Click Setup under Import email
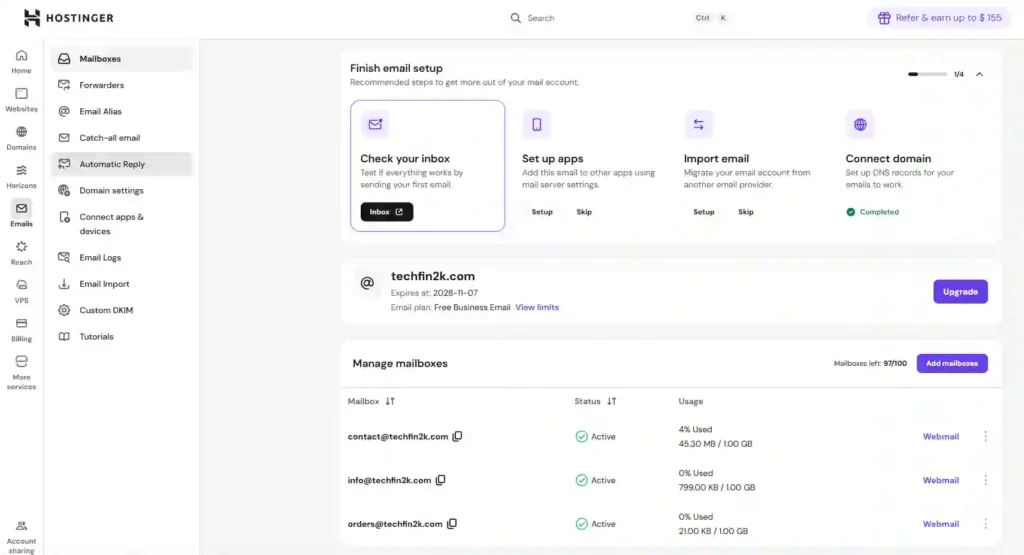 pyautogui.click(x=703, y=212)
